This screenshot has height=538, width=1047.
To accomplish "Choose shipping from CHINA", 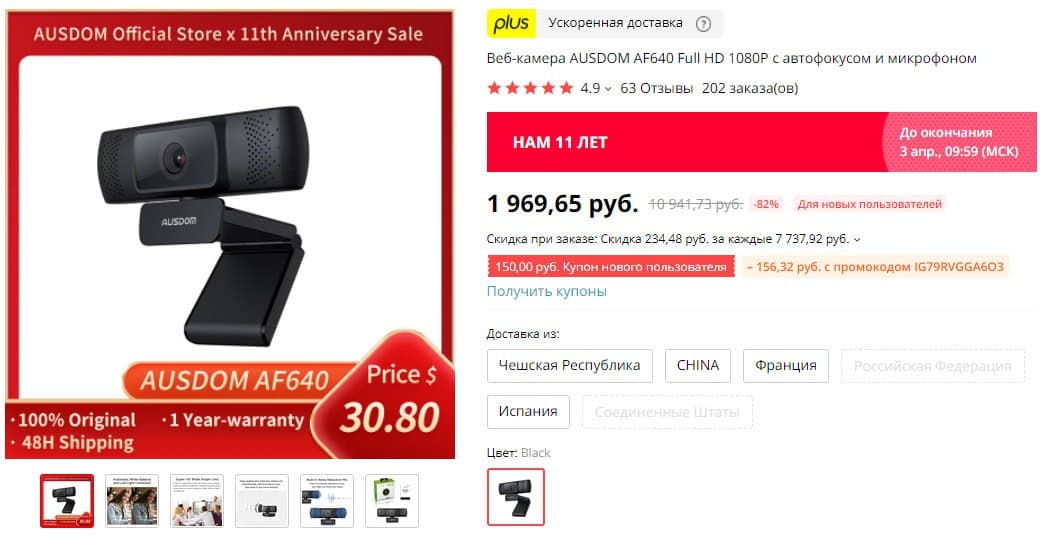I will coord(698,366).
